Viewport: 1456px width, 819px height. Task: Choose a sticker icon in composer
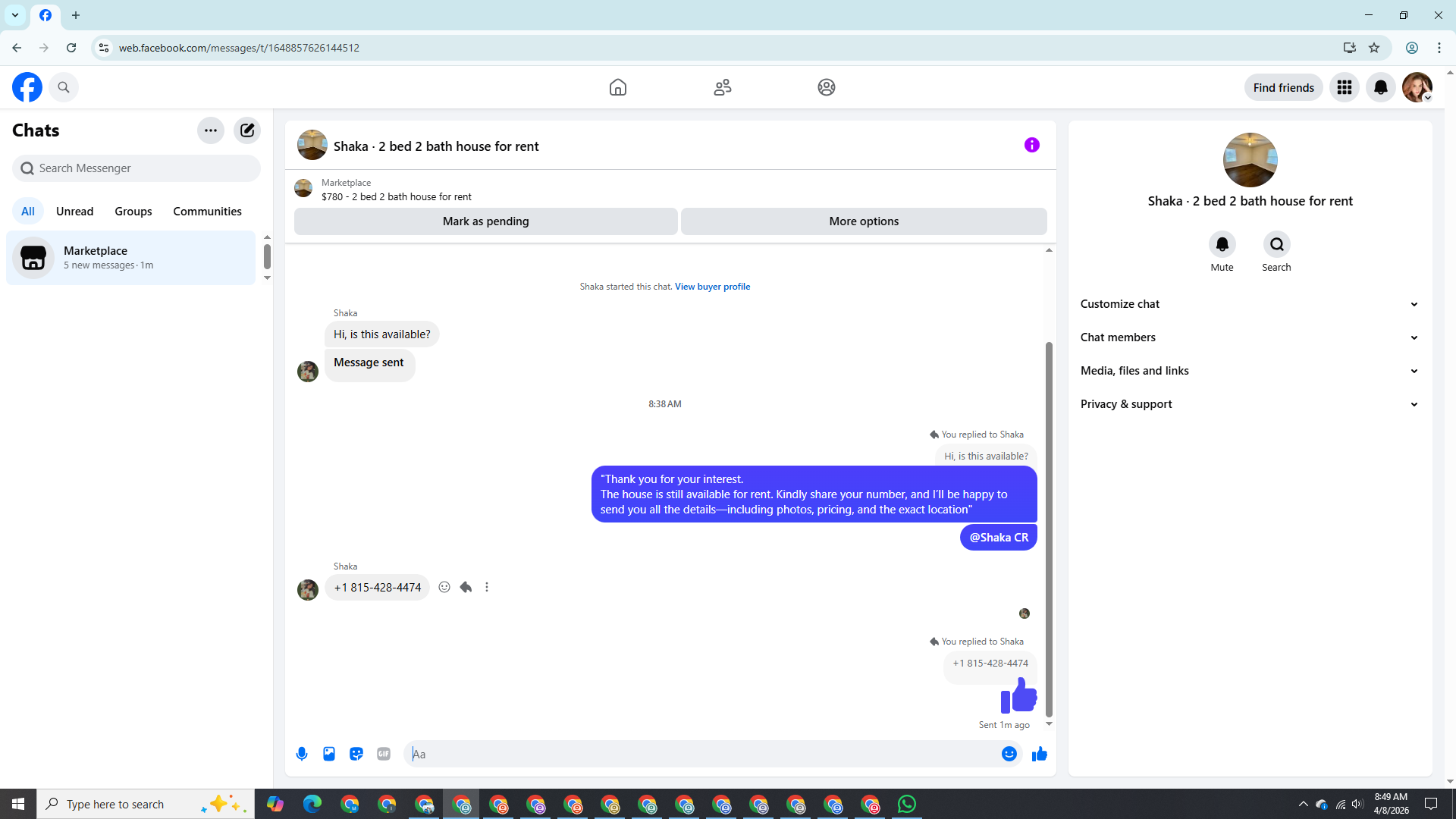(356, 754)
